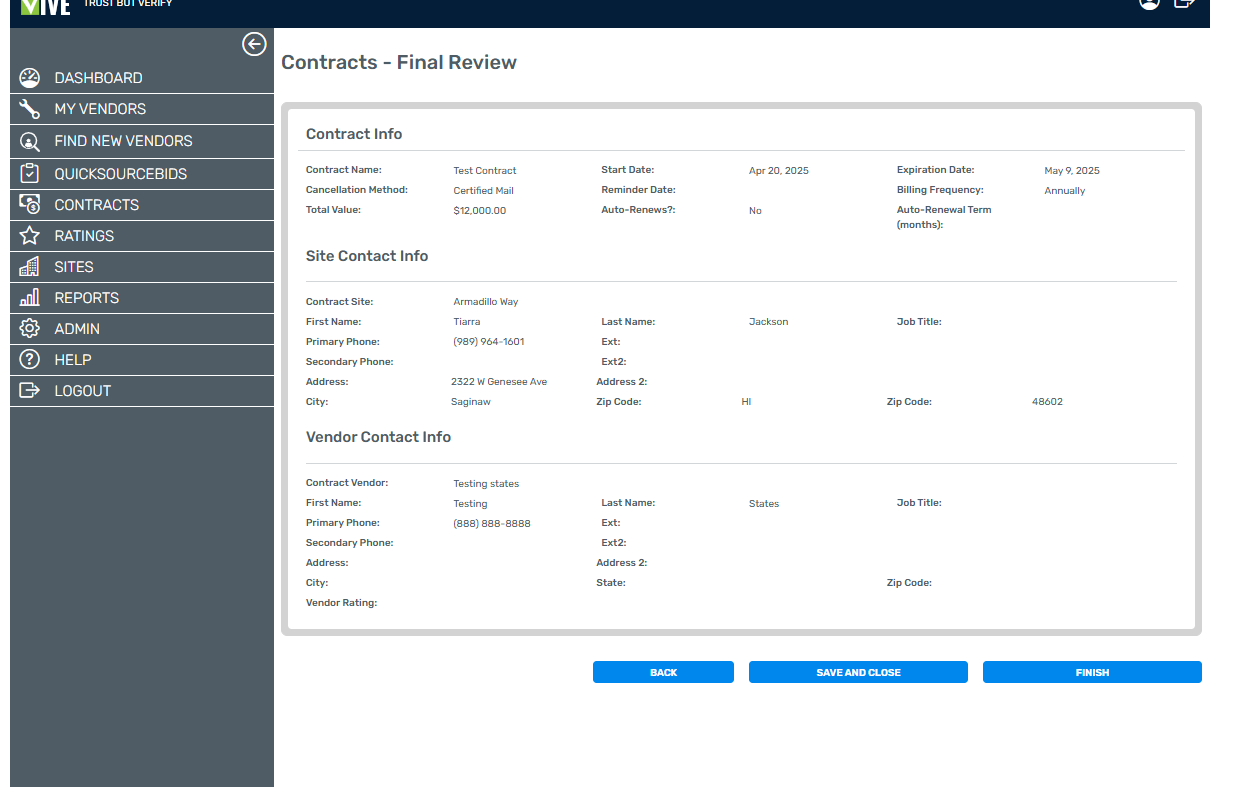
Task: Click the contract site Armadillo Way
Action: click(486, 302)
